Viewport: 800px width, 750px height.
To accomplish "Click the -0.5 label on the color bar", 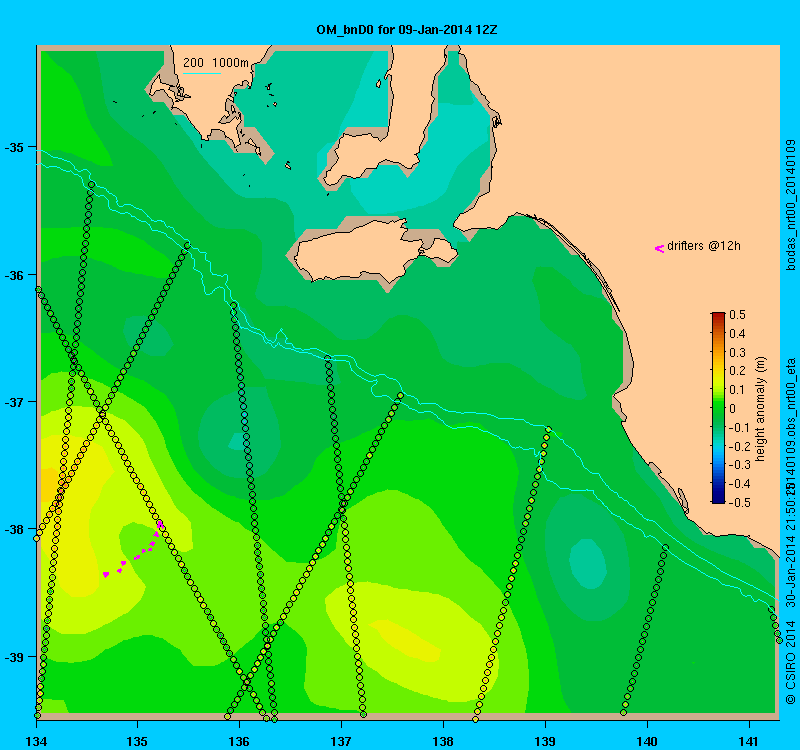I will point(738,502).
